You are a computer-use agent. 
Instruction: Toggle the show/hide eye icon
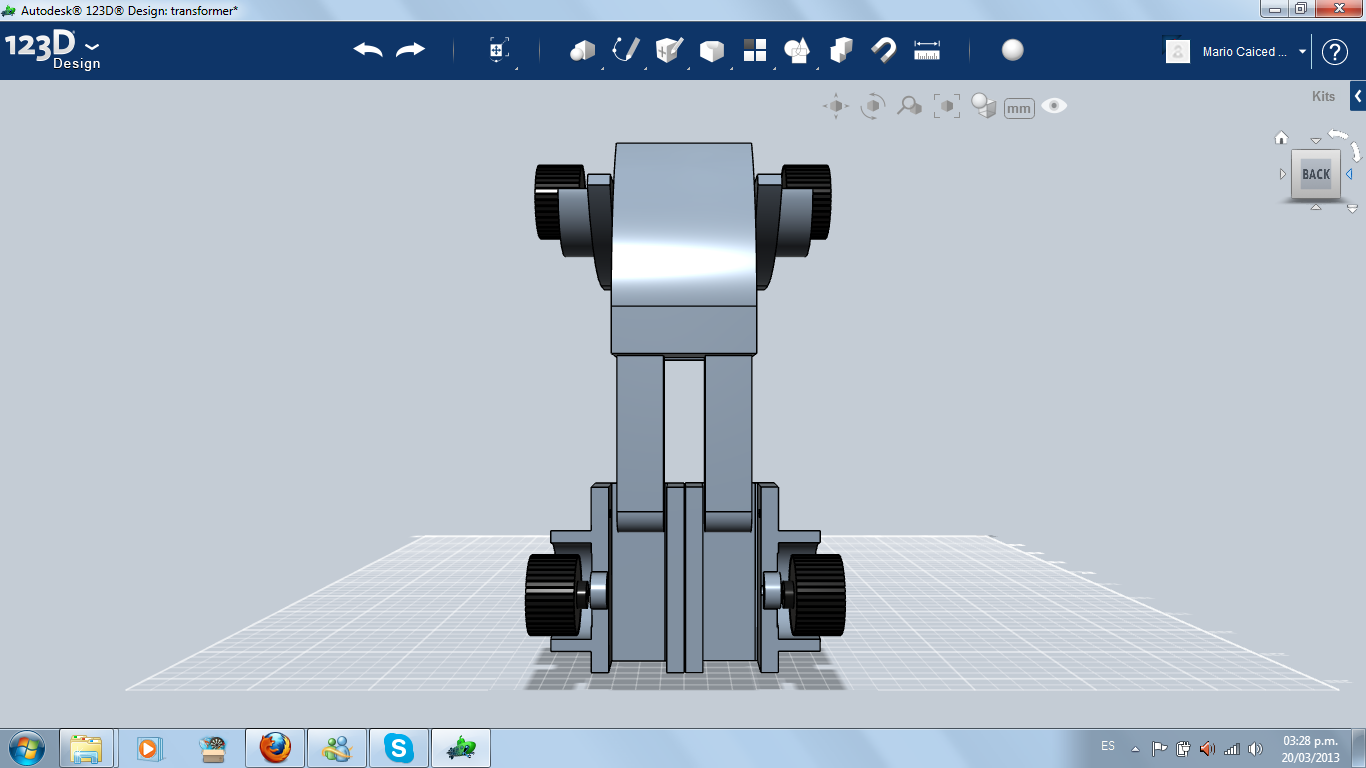pos(1054,106)
